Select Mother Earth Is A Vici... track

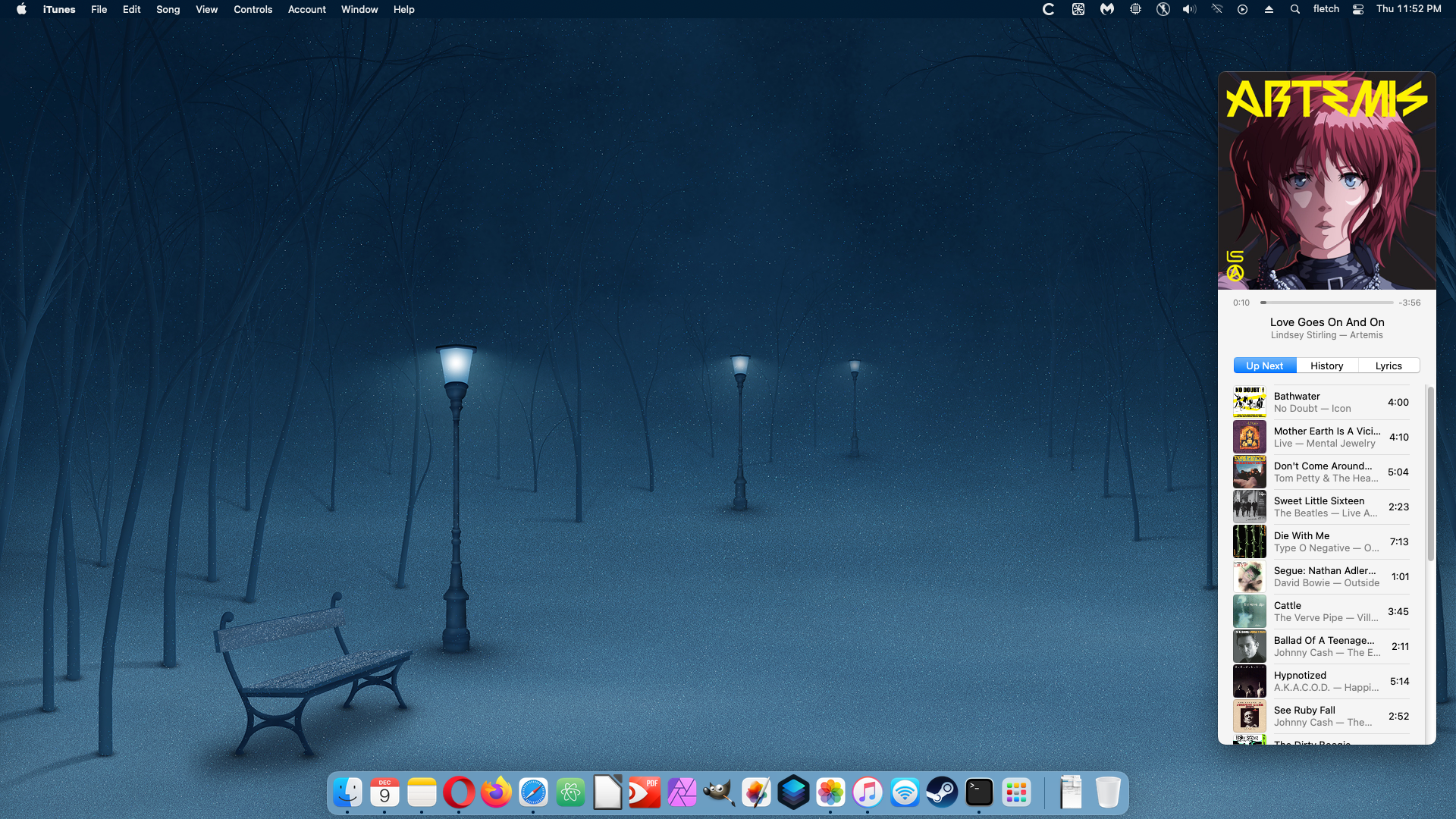1321,438
